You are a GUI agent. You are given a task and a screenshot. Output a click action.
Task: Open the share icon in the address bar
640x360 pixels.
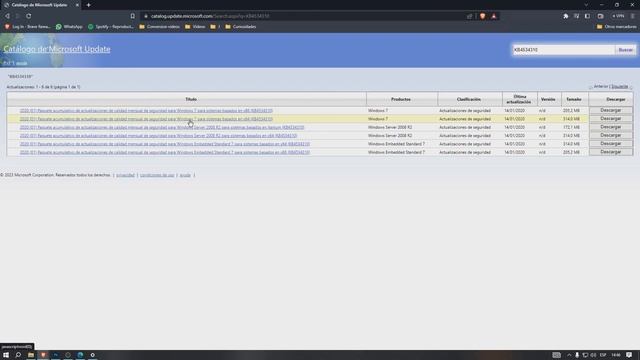469,16
